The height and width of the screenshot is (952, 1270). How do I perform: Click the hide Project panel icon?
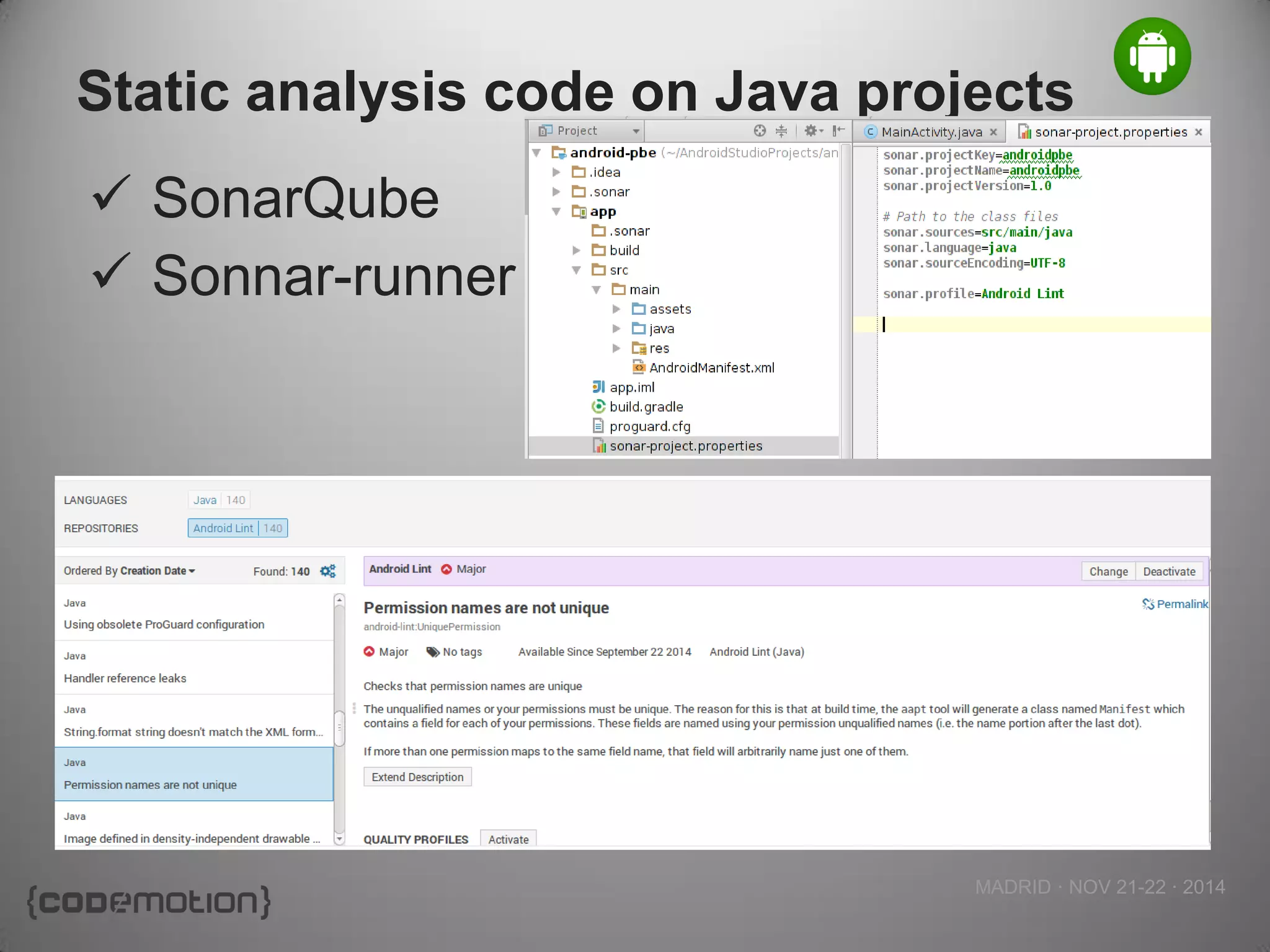click(838, 131)
